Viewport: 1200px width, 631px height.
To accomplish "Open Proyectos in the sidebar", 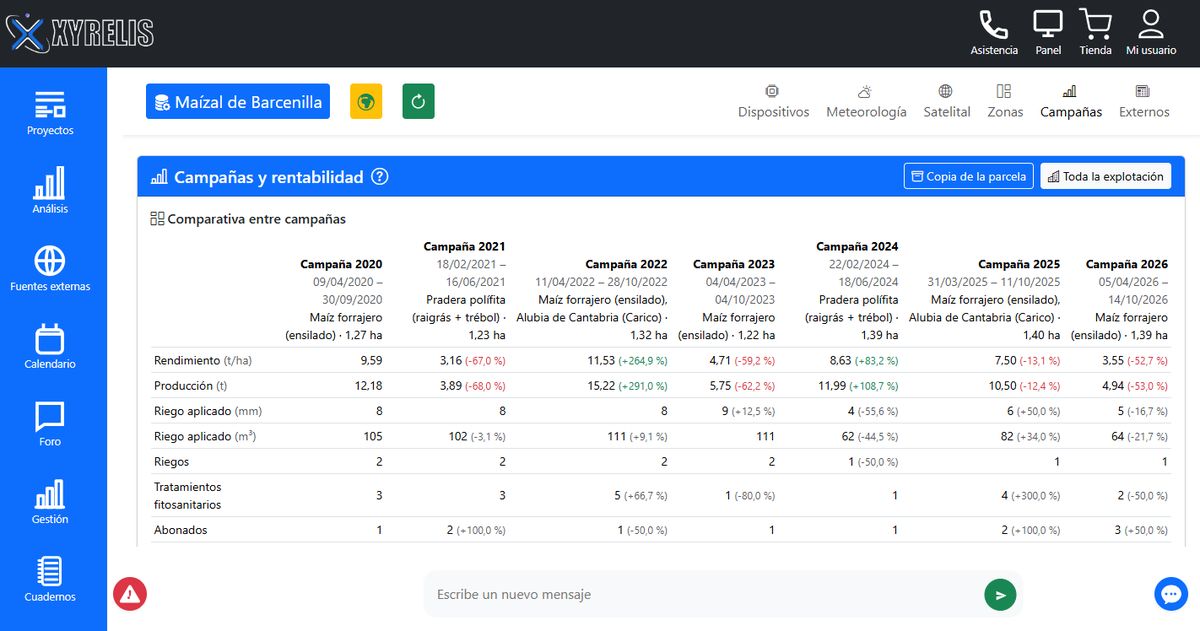I will [x=50, y=113].
